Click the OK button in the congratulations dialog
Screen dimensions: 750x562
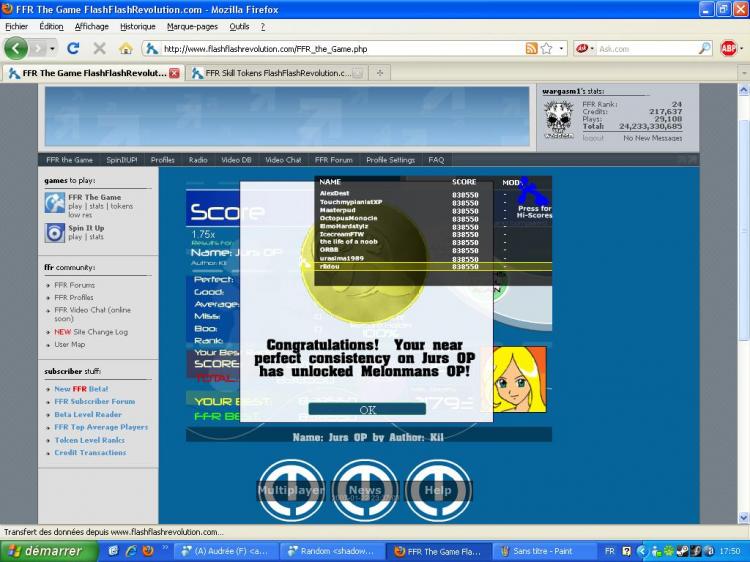click(367, 409)
